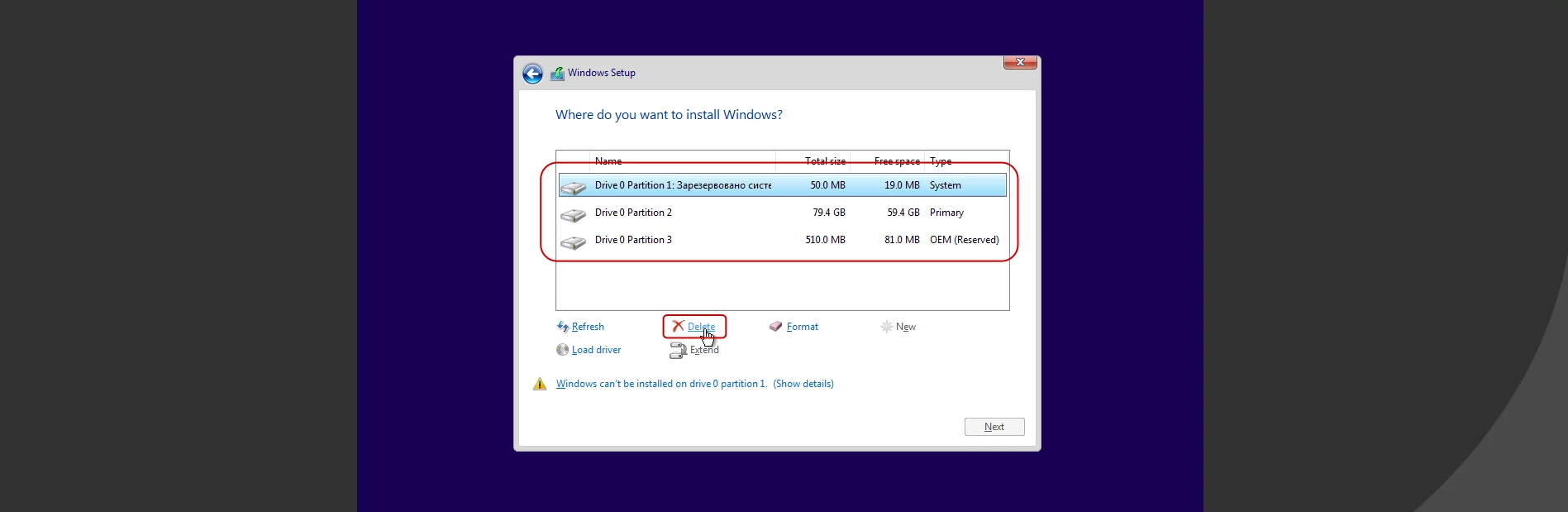Click the 50.0 MB total size cell

tap(827, 185)
